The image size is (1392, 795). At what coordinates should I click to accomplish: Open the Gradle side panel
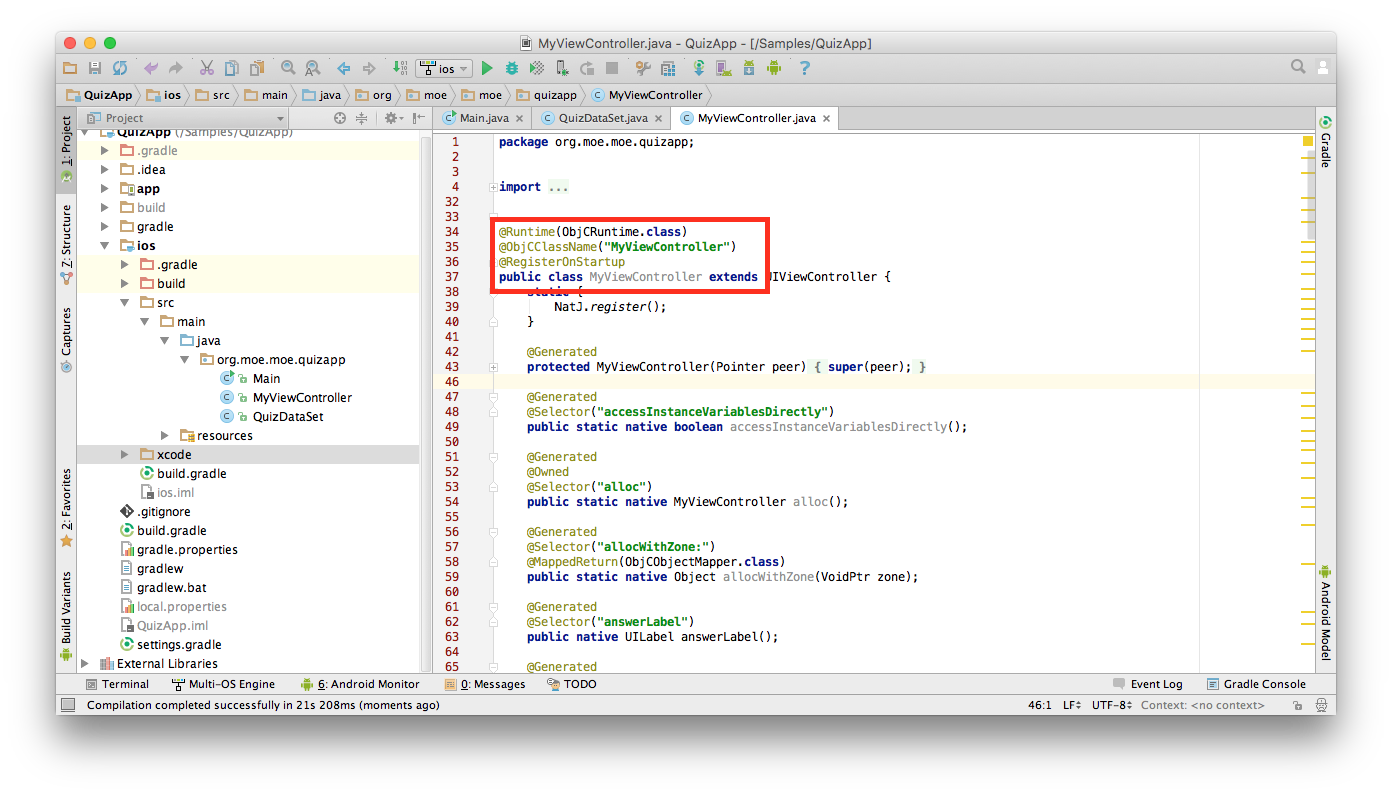[x=1325, y=141]
